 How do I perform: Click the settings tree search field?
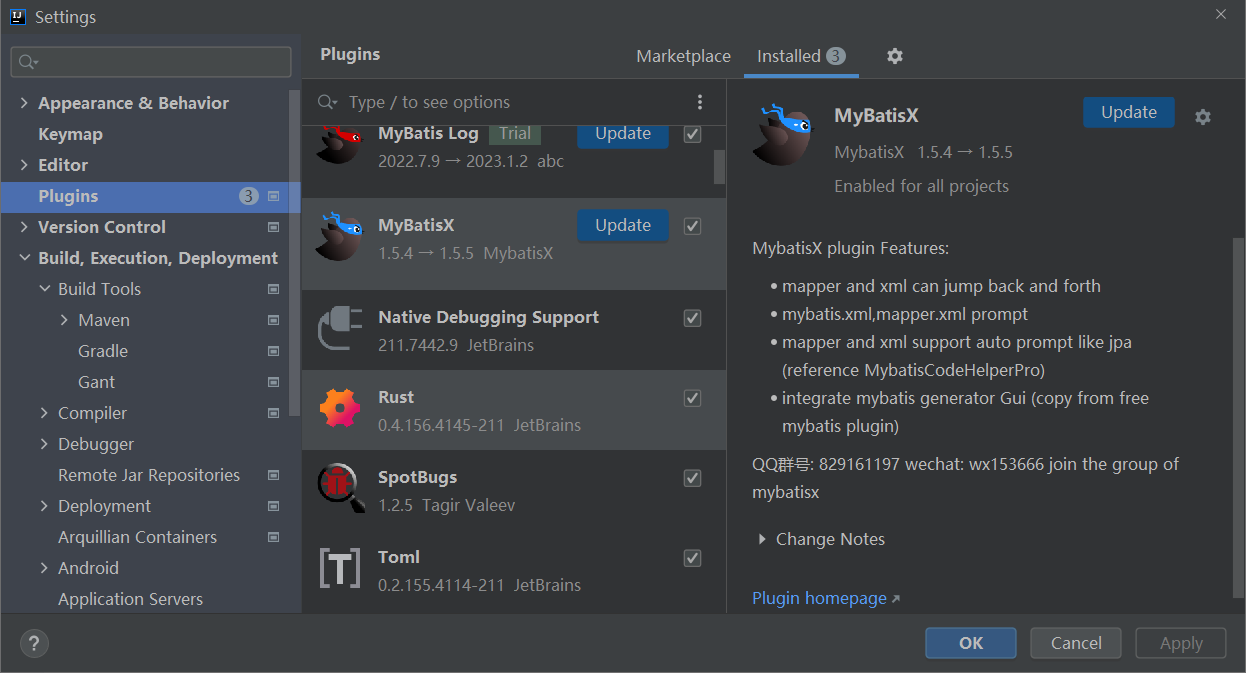tap(151, 62)
